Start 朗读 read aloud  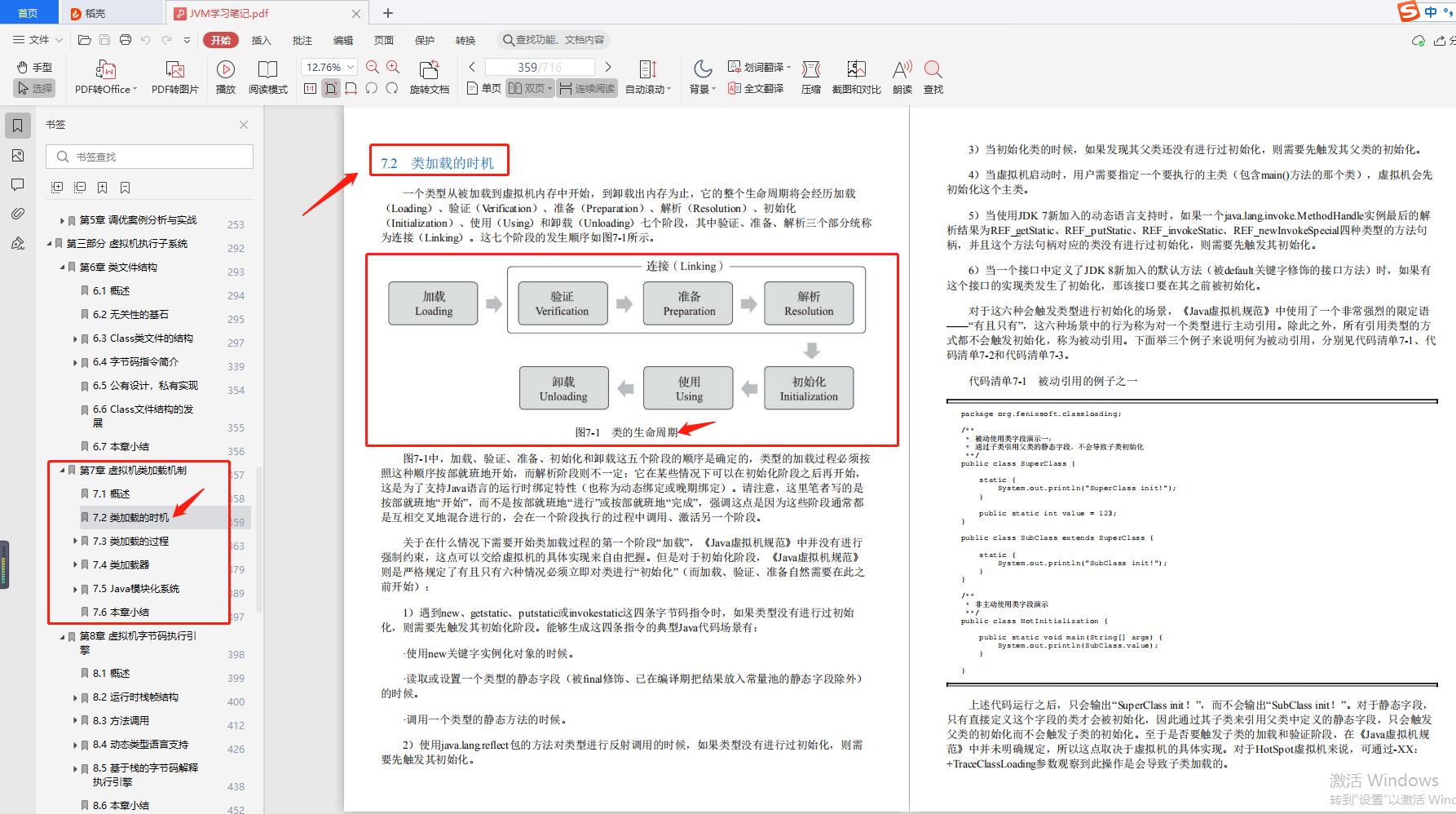[902, 77]
